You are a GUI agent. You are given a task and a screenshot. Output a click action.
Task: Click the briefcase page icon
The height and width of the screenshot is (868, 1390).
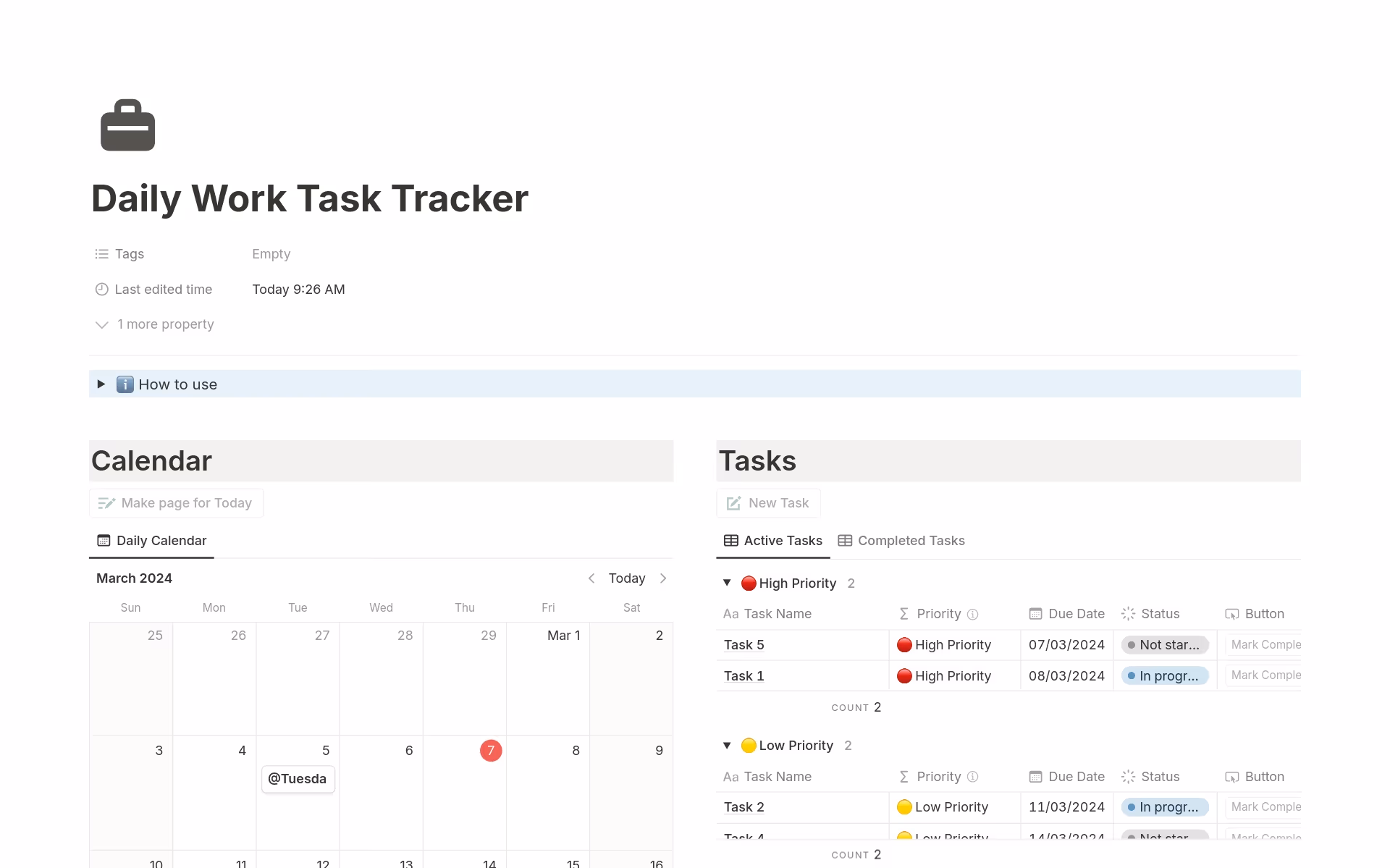coord(127,125)
